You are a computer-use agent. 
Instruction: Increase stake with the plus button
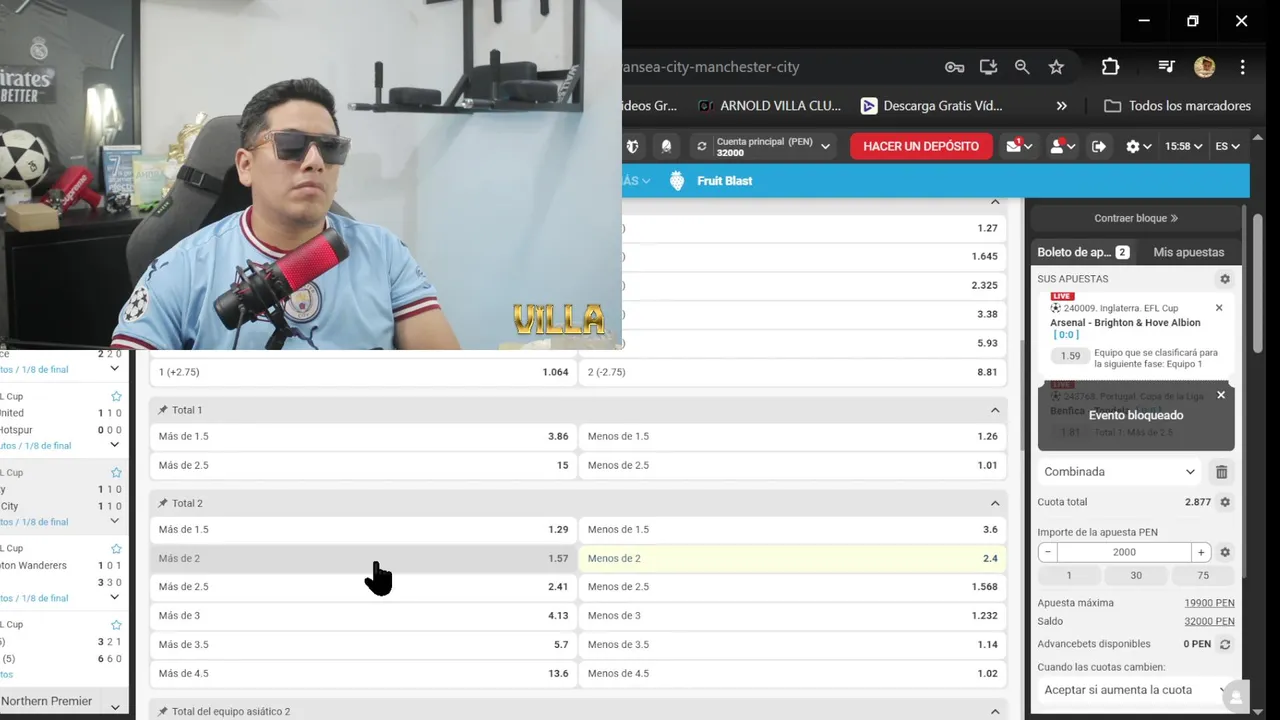click(1201, 552)
